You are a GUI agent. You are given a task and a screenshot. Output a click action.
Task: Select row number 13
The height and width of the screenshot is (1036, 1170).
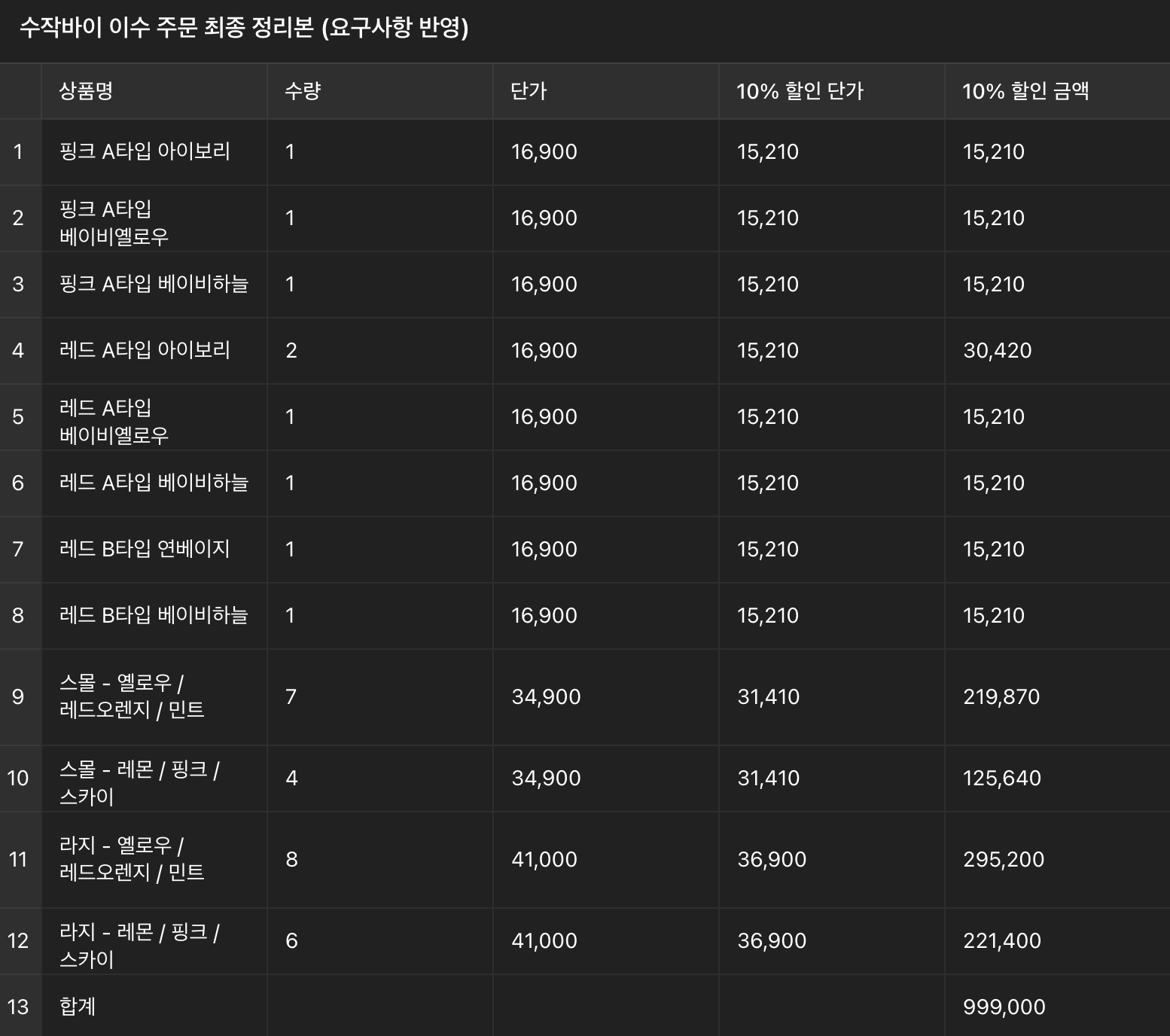click(x=18, y=1007)
